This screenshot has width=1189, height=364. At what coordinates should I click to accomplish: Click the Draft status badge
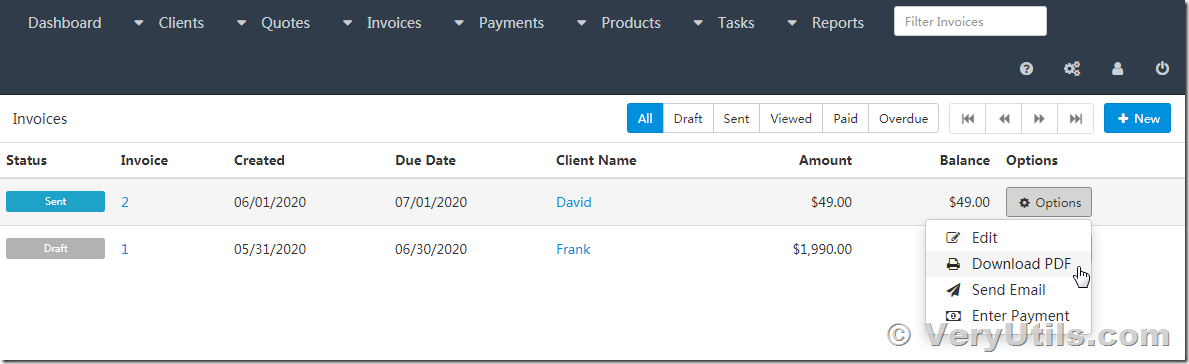point(55,249)
